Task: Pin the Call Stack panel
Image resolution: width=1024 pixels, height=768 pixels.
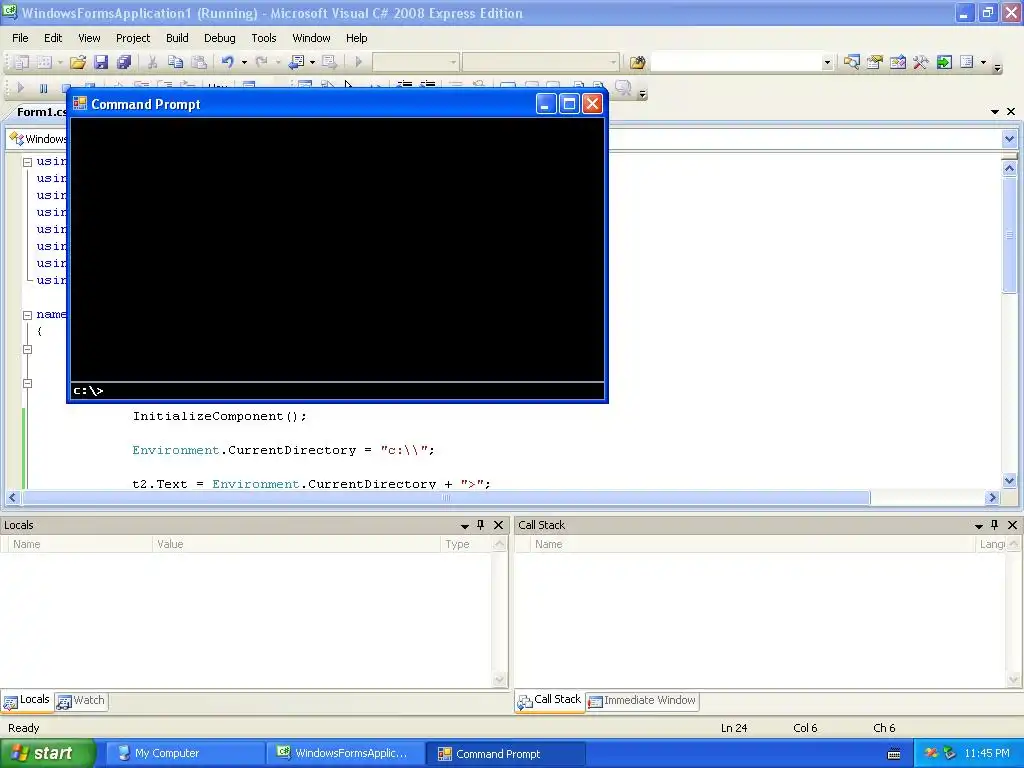Action: pyautogui.click(x=995, y=524)
